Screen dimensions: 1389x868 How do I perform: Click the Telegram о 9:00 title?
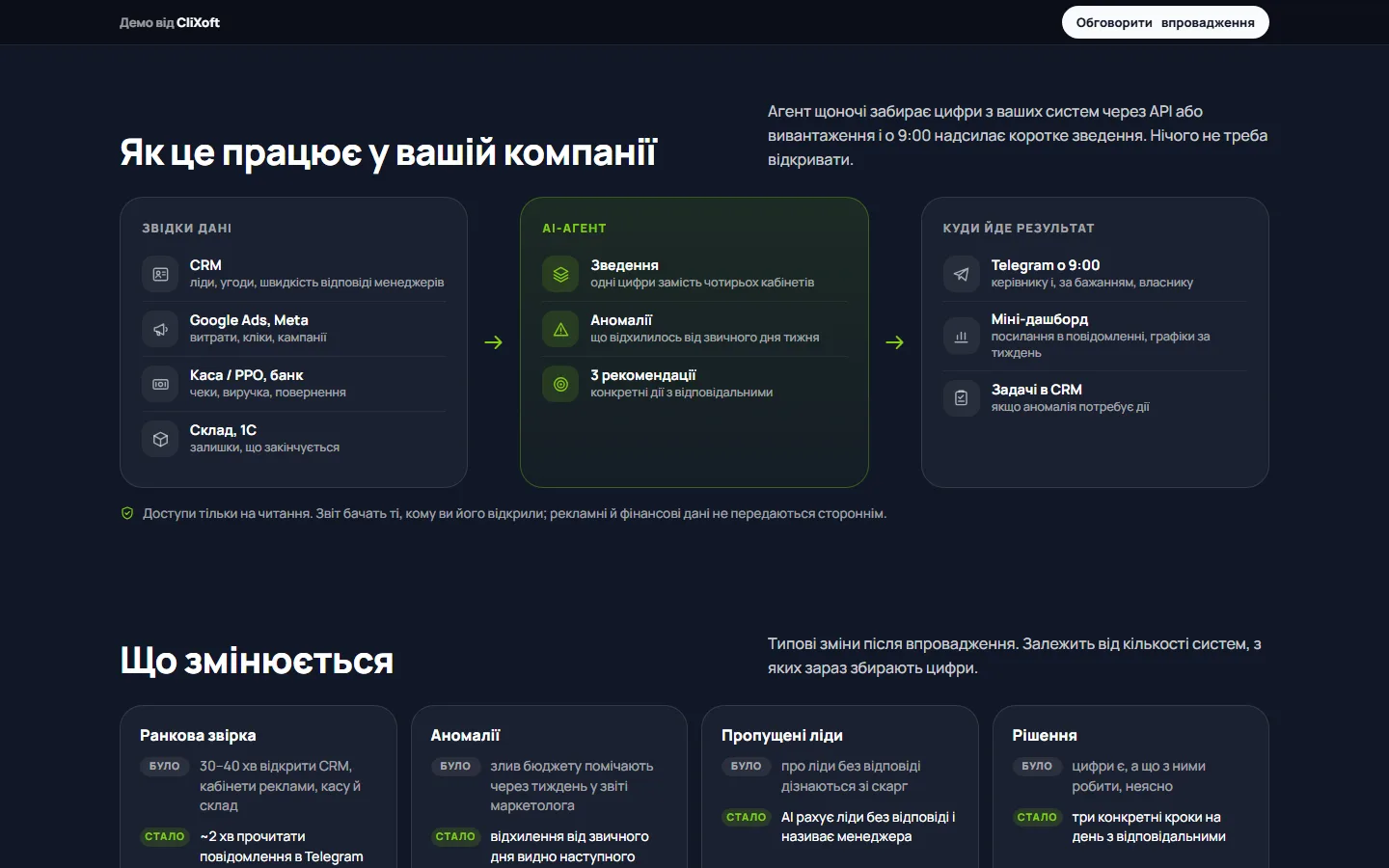[1046, 265]
